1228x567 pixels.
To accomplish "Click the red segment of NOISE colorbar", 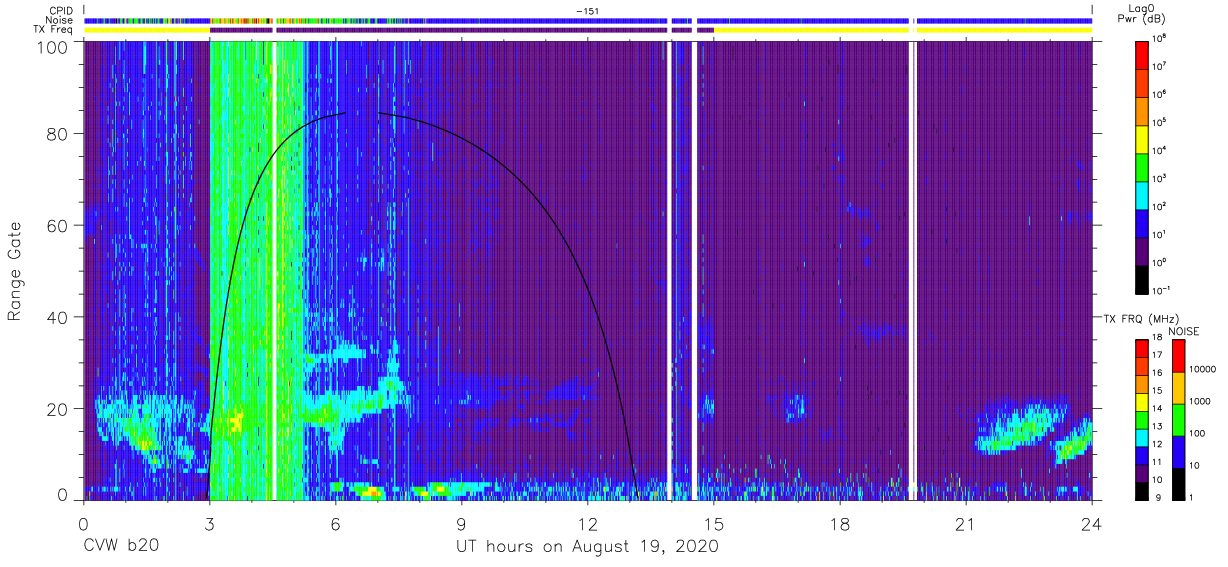I will [x=1177, y=356].
